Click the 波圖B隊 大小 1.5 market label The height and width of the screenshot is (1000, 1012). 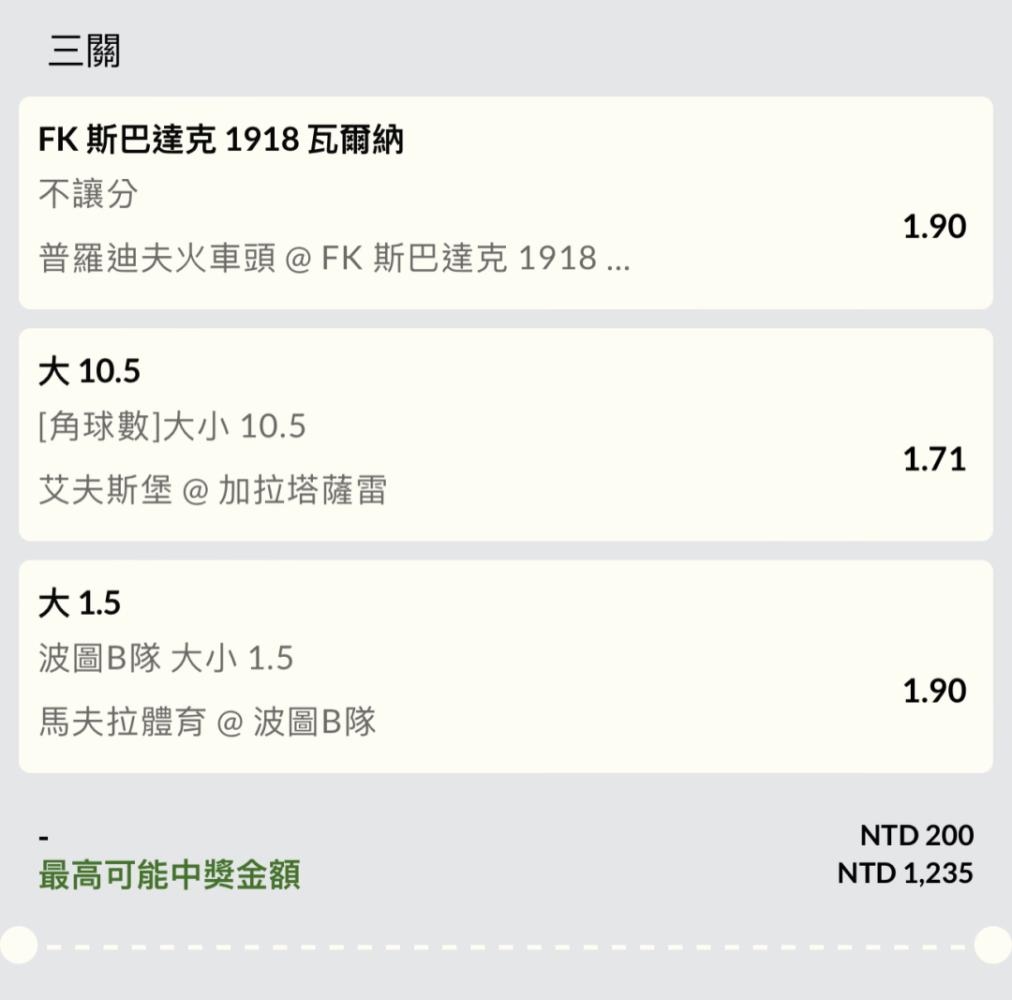[166, 658]
